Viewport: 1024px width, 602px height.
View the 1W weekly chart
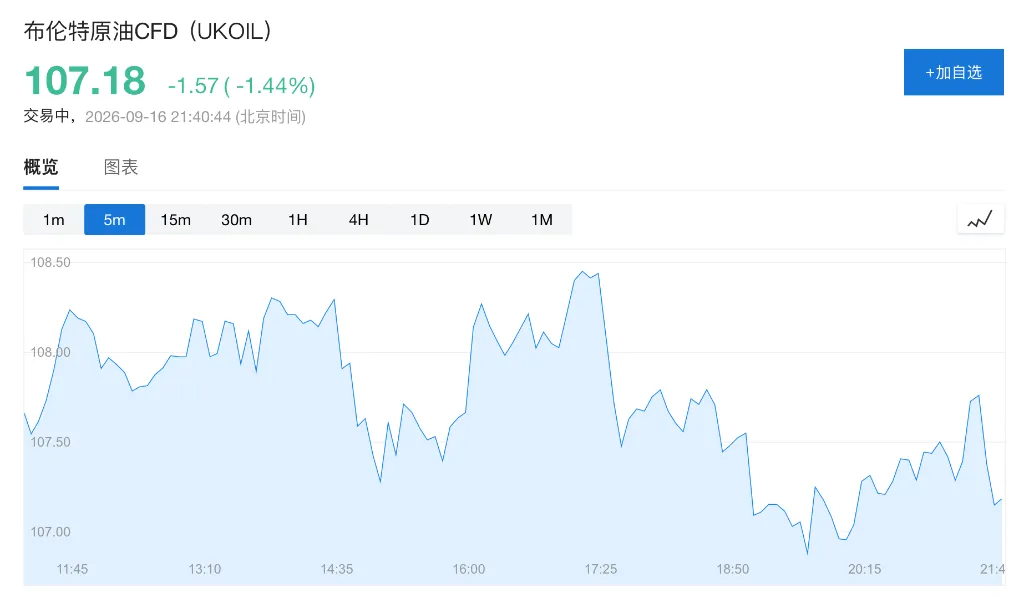point(481,219)
